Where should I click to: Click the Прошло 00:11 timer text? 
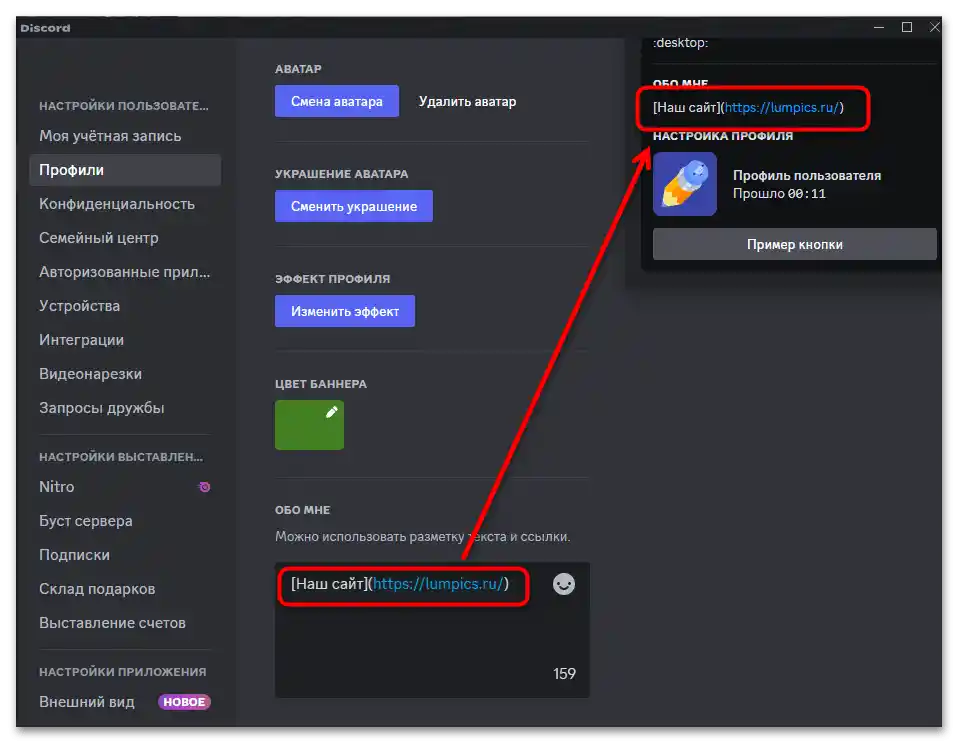(780, 194)
